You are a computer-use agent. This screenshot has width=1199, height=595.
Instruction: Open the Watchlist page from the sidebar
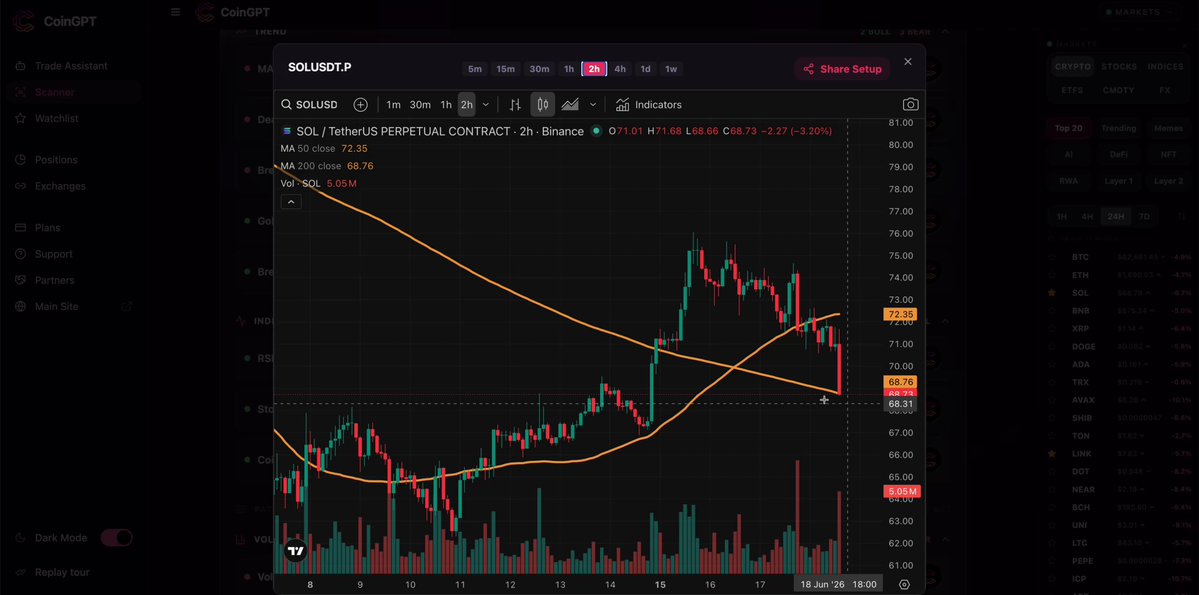[x=57, y=119]
